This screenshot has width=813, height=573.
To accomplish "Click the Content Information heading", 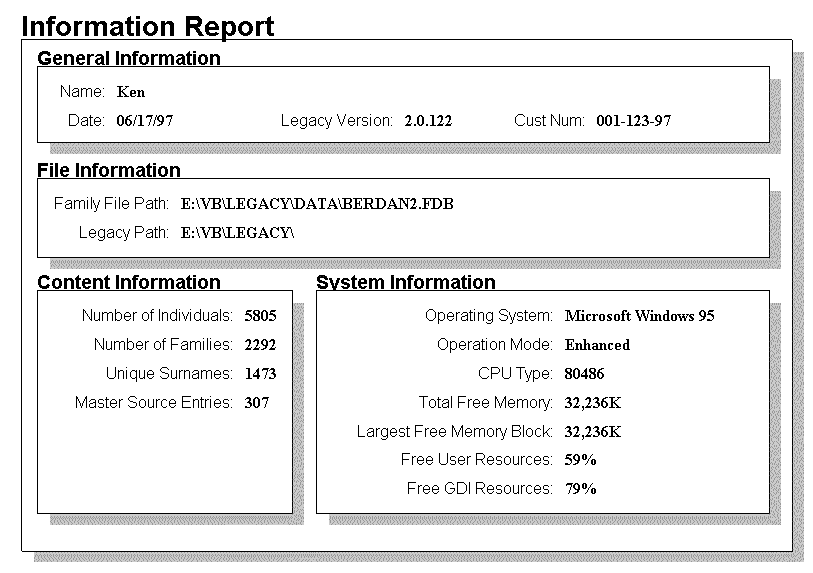I will 129,282.
